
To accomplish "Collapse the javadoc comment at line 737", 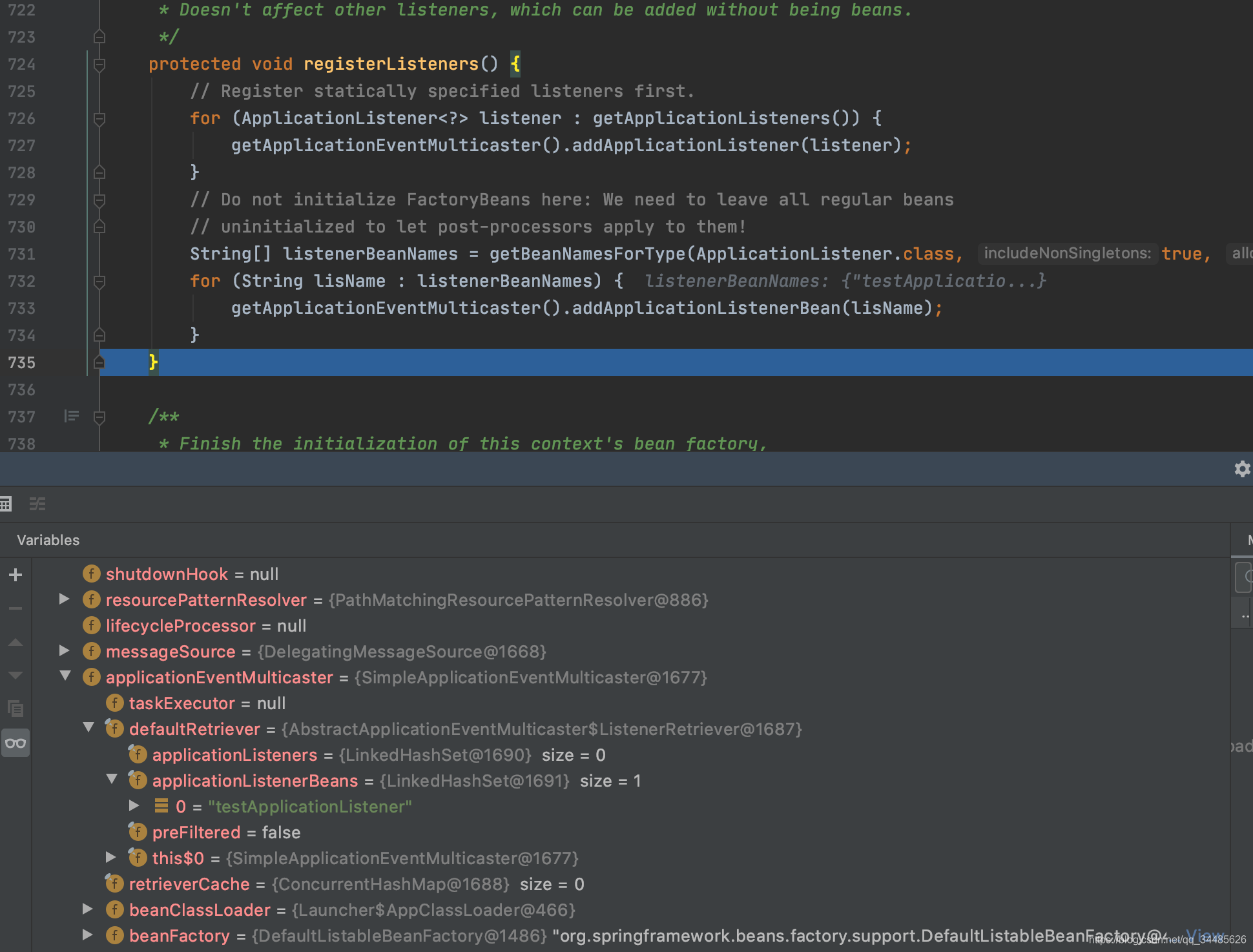I will 99,417.
